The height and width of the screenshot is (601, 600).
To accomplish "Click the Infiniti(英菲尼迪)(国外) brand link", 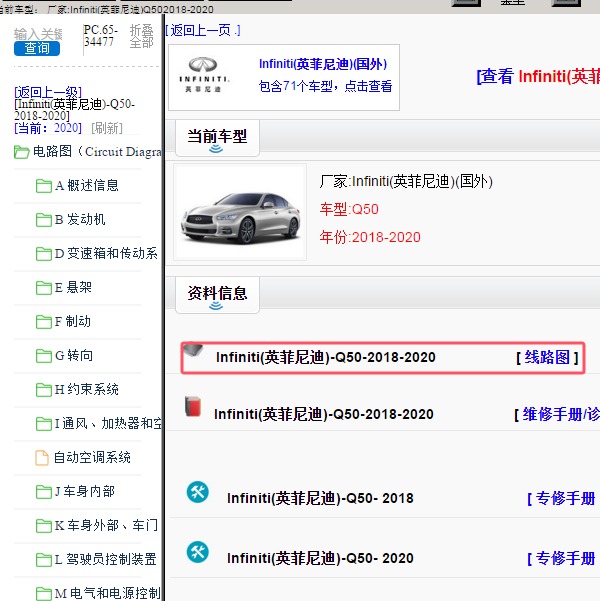I will [x=323, y=64].
